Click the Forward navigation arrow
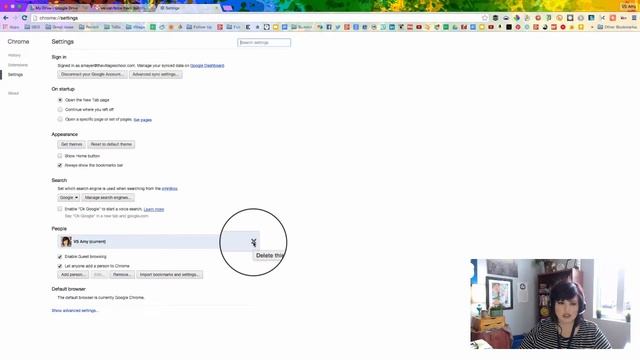This screenshot has height=360, width=640. tap(15, 18)
